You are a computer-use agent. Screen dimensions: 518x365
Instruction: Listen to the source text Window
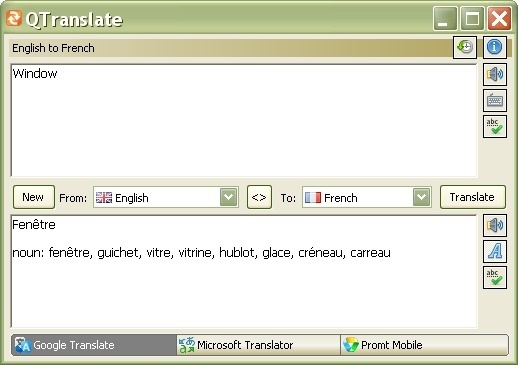point(495,74)
